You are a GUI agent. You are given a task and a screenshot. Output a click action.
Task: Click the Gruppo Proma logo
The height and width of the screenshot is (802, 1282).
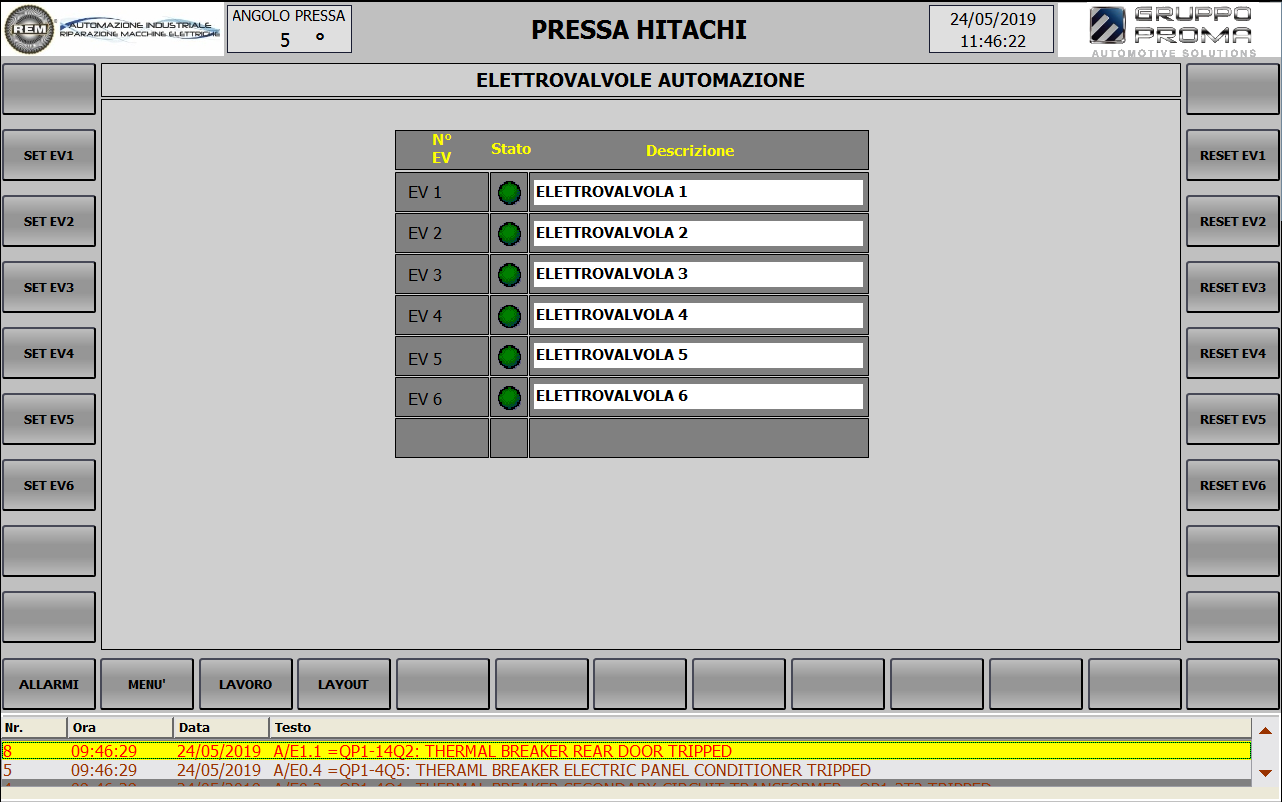coord(1168,29)
